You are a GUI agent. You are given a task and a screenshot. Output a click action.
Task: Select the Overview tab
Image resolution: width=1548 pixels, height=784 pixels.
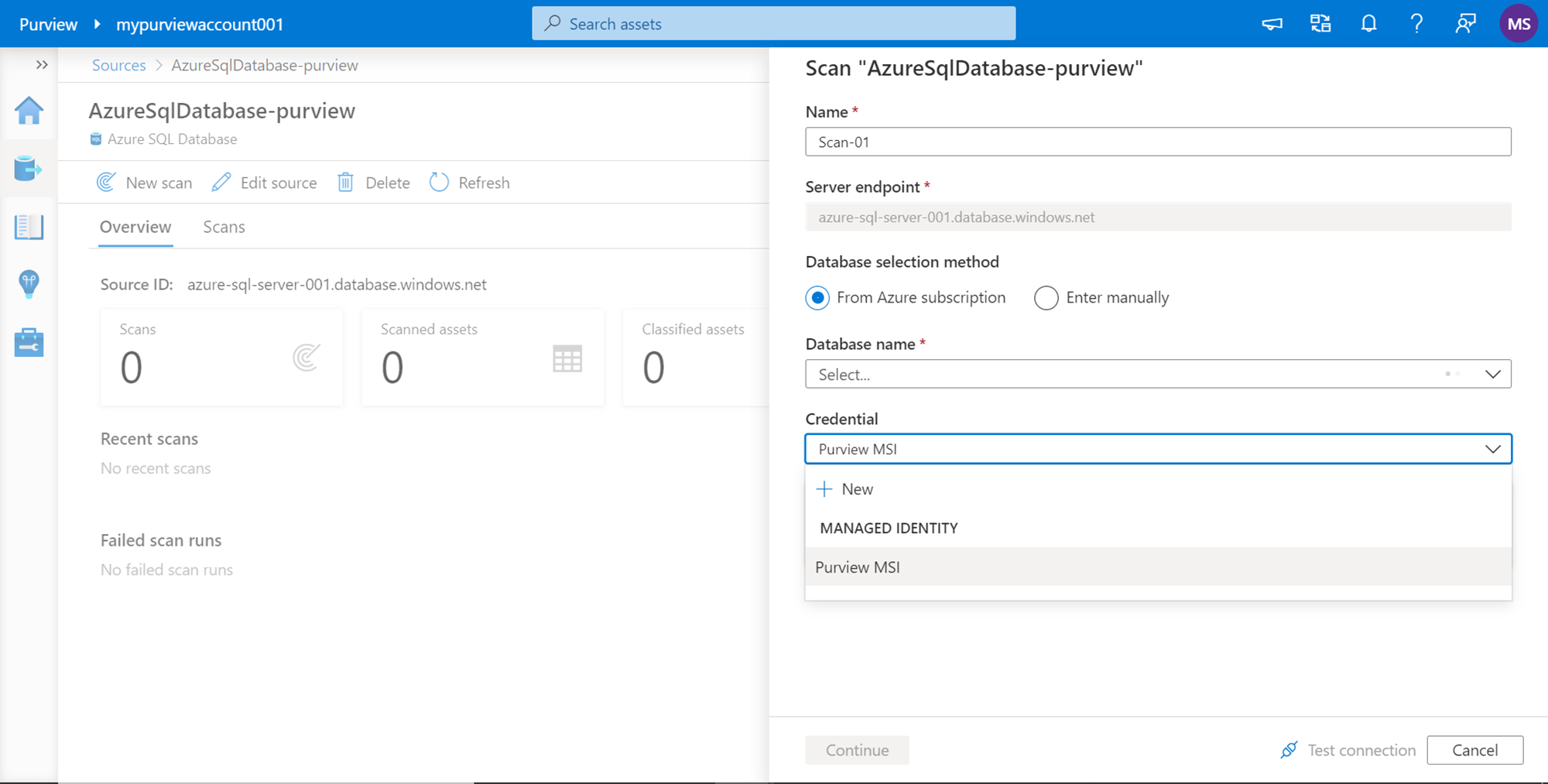[x=135, y=227]
